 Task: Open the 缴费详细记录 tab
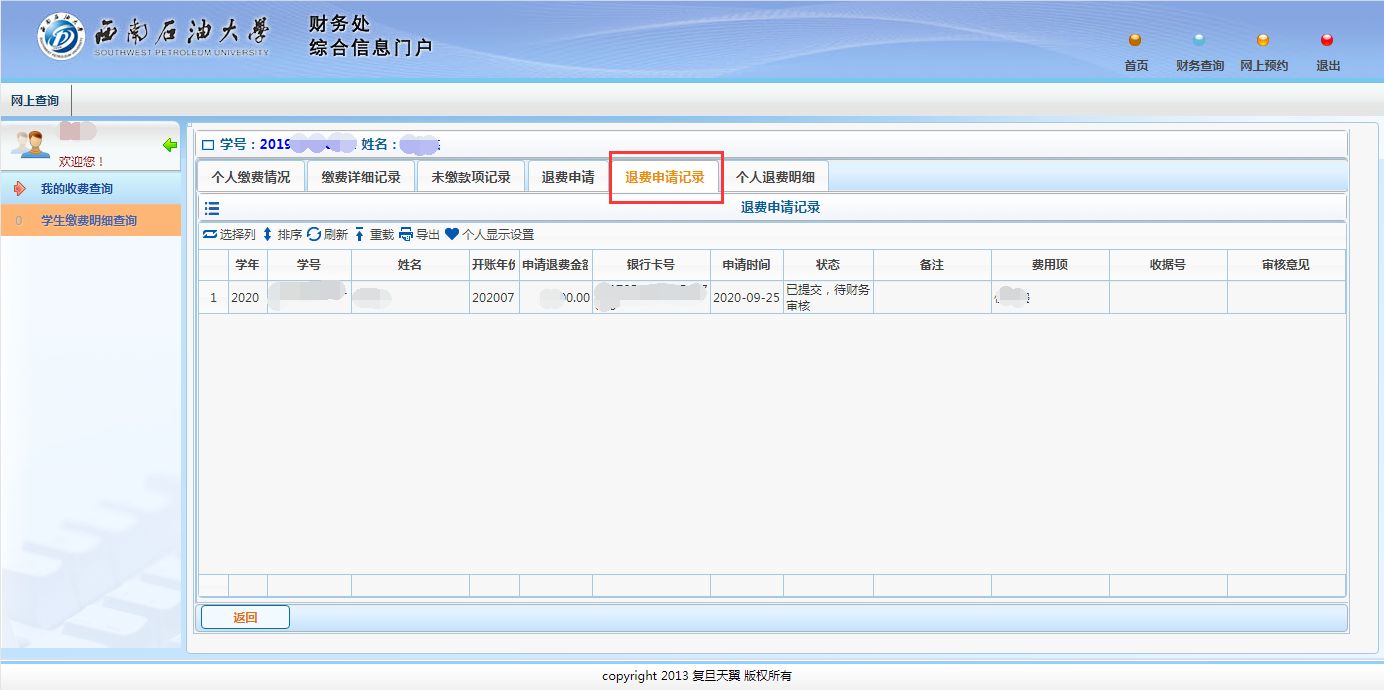pyautogui.click(x=361, y=177)
